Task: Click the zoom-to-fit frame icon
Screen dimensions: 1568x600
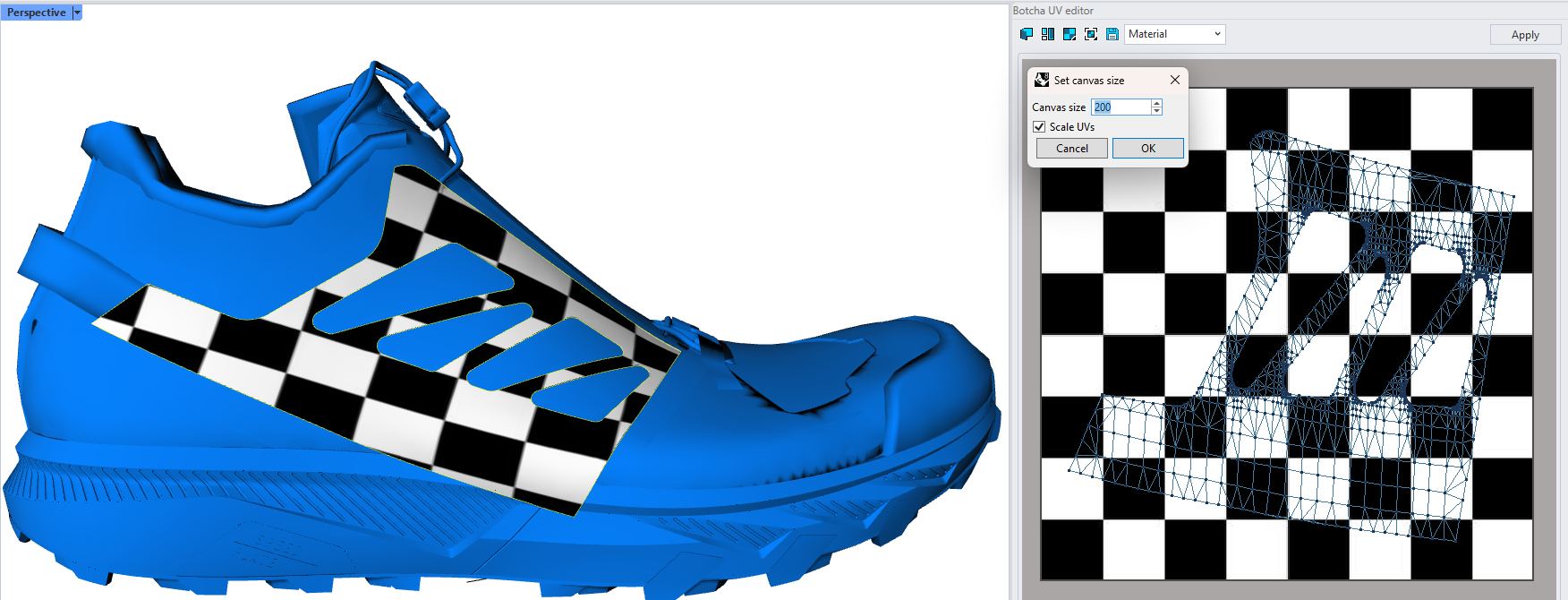Action: [1091, 34]
